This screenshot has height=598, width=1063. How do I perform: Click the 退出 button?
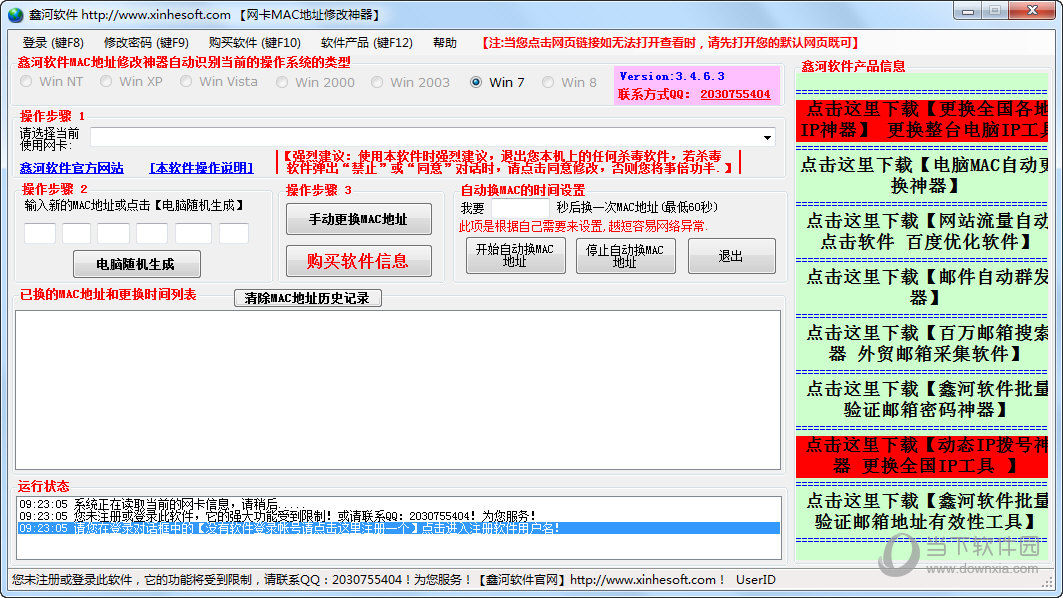pos(731,256)
